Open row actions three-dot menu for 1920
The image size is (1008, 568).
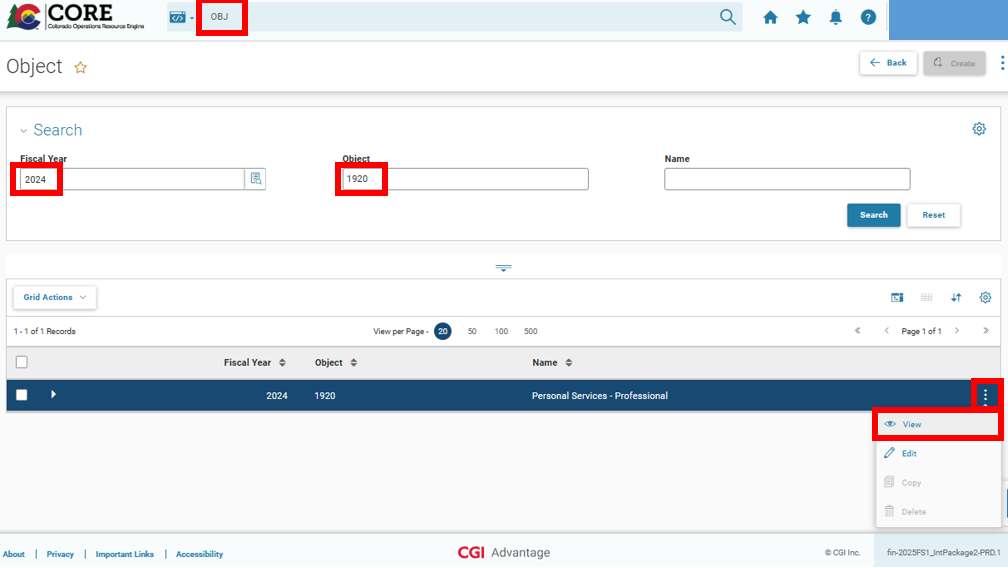(x=986, y=396)
